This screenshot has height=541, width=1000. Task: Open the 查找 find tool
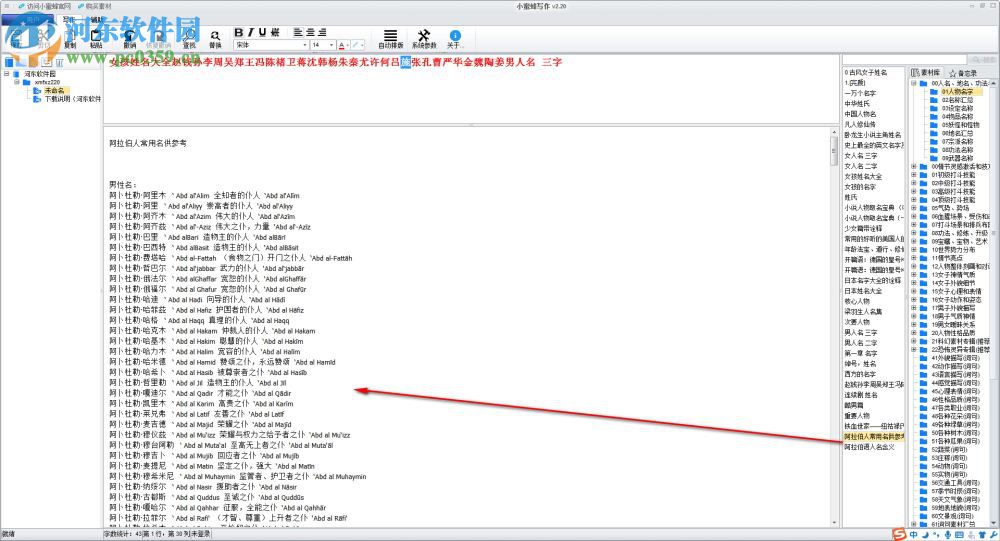click(189, 38)
